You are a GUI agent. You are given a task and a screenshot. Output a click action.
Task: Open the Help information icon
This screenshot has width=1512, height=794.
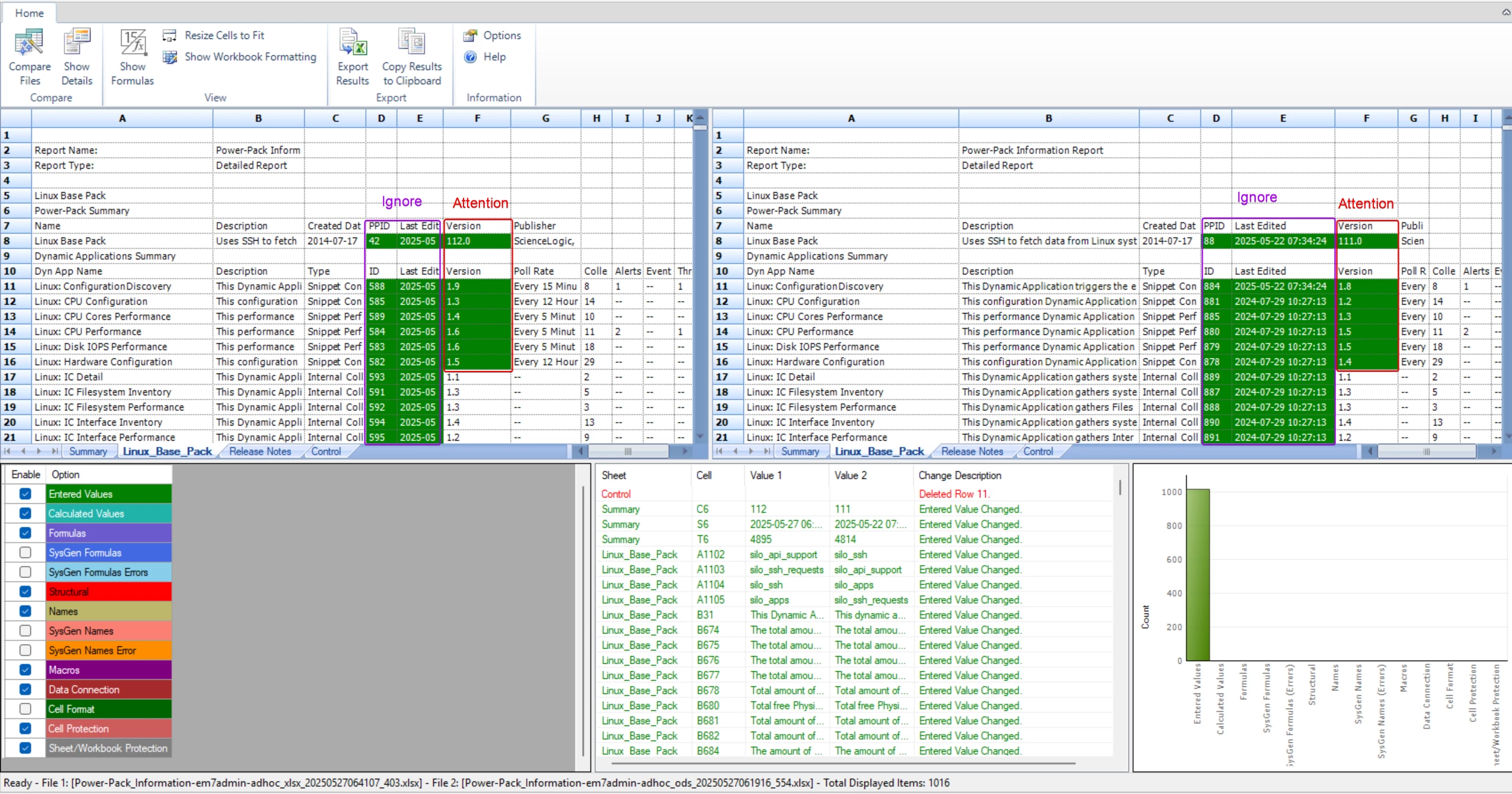pyautogui.click(x=471, y=57)
